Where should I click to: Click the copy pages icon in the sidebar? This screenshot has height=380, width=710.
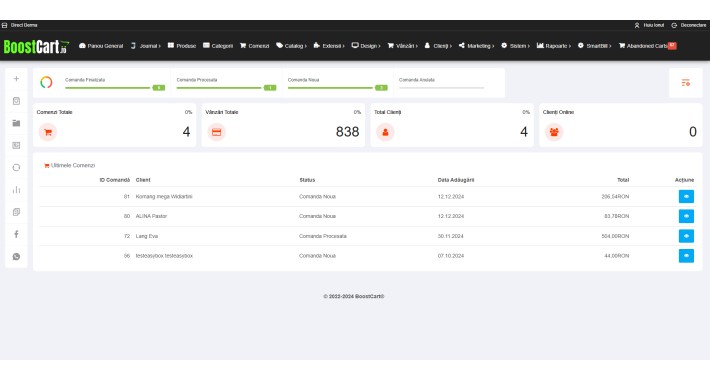[x=16, y=212]
